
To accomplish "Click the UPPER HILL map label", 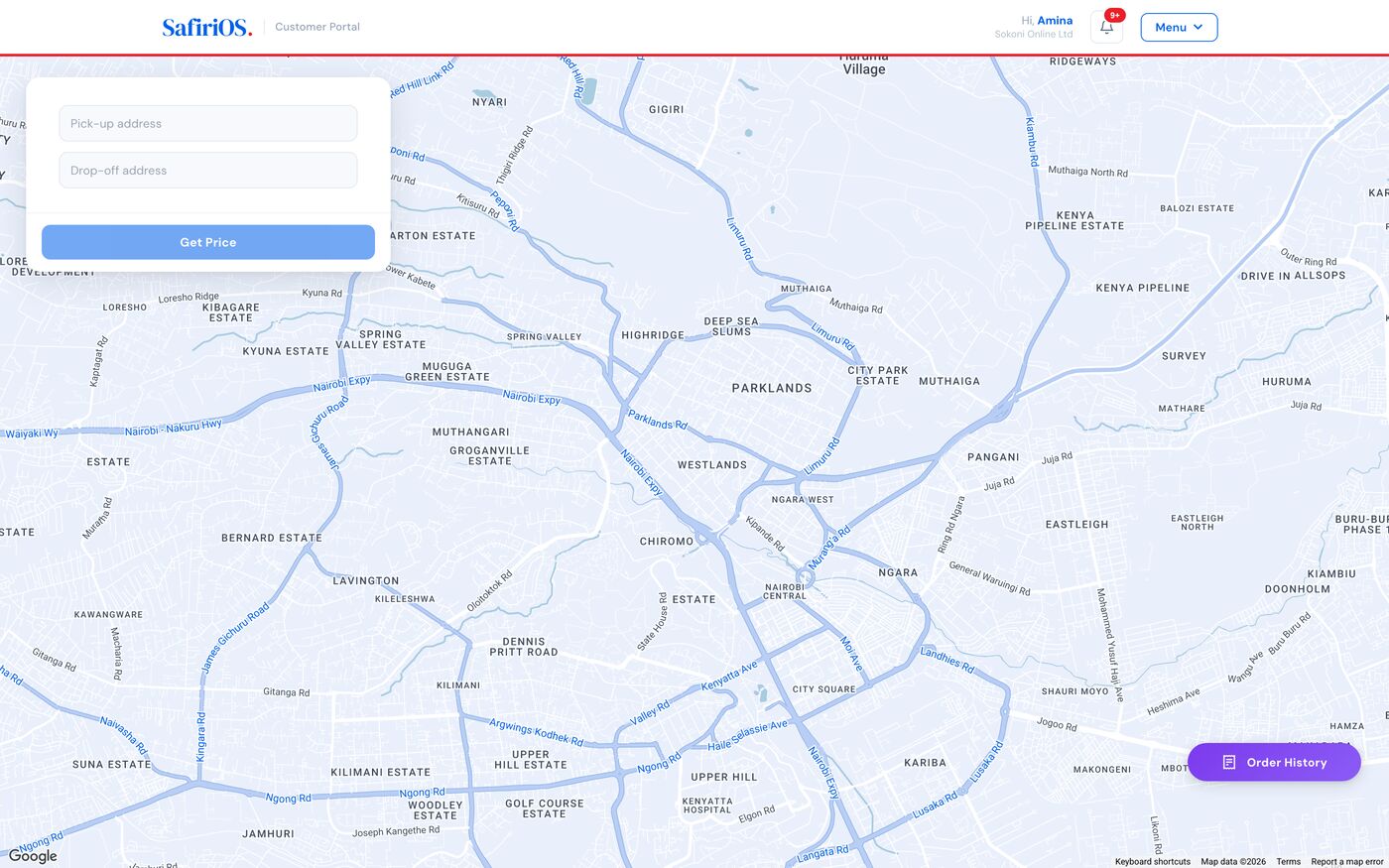I will (724, 777).
